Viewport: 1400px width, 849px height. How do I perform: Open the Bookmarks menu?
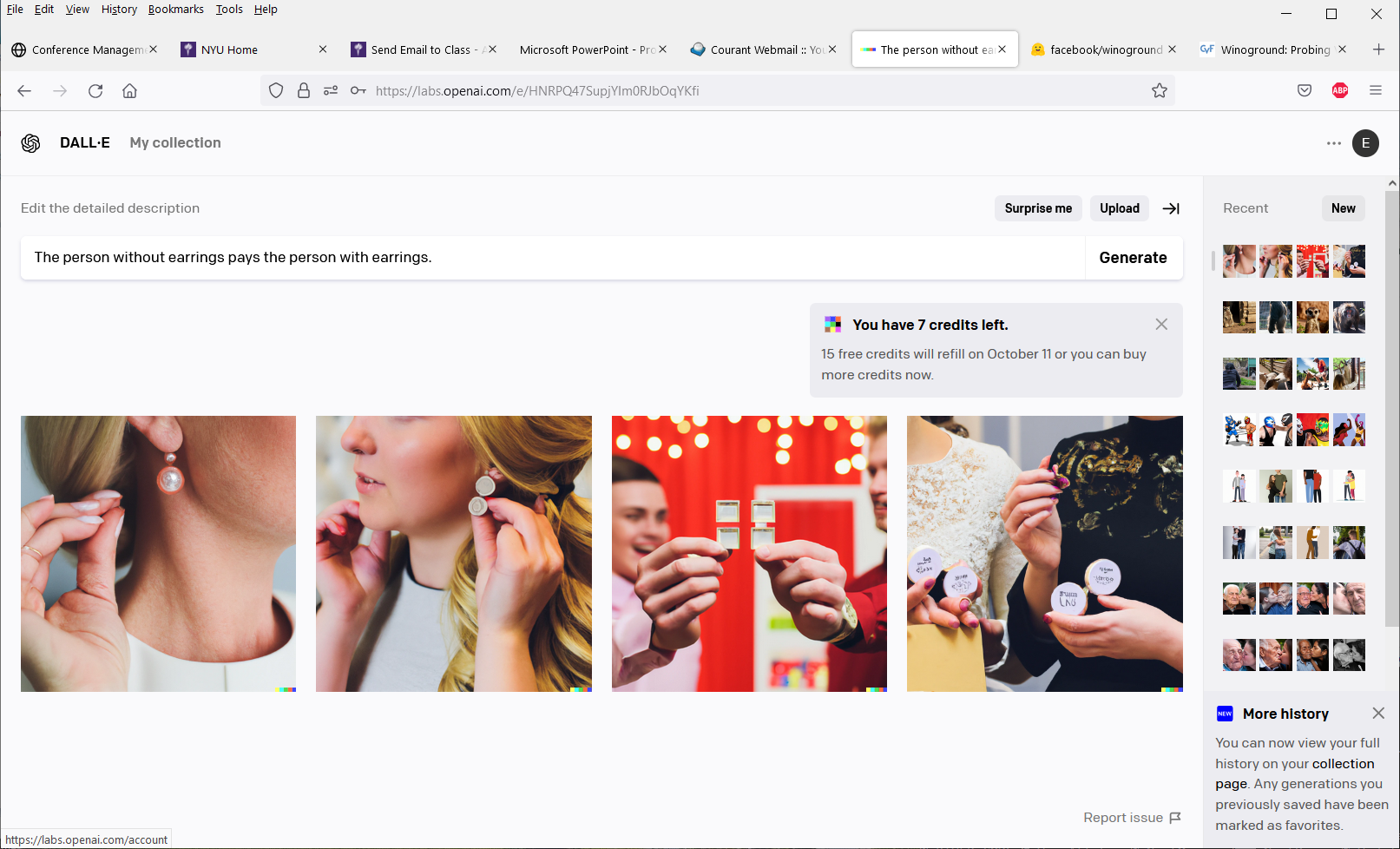(175, 10)
